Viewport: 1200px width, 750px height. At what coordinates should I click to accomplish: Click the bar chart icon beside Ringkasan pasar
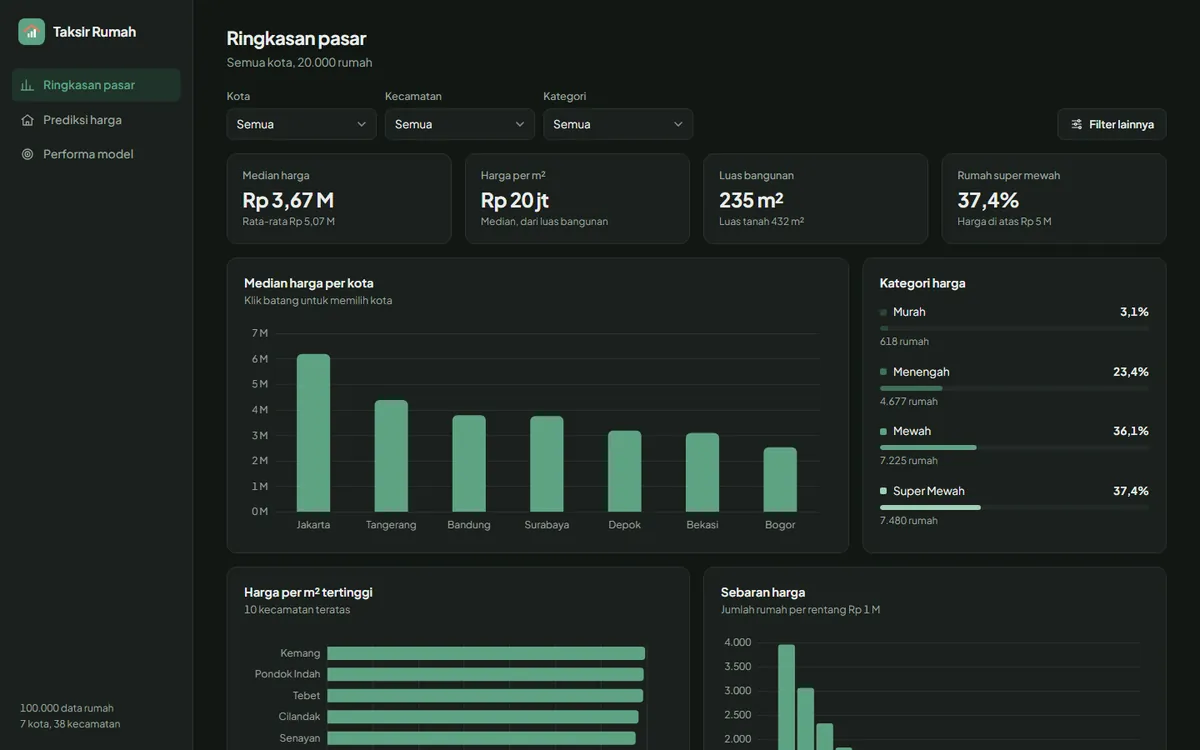point(27,85)
